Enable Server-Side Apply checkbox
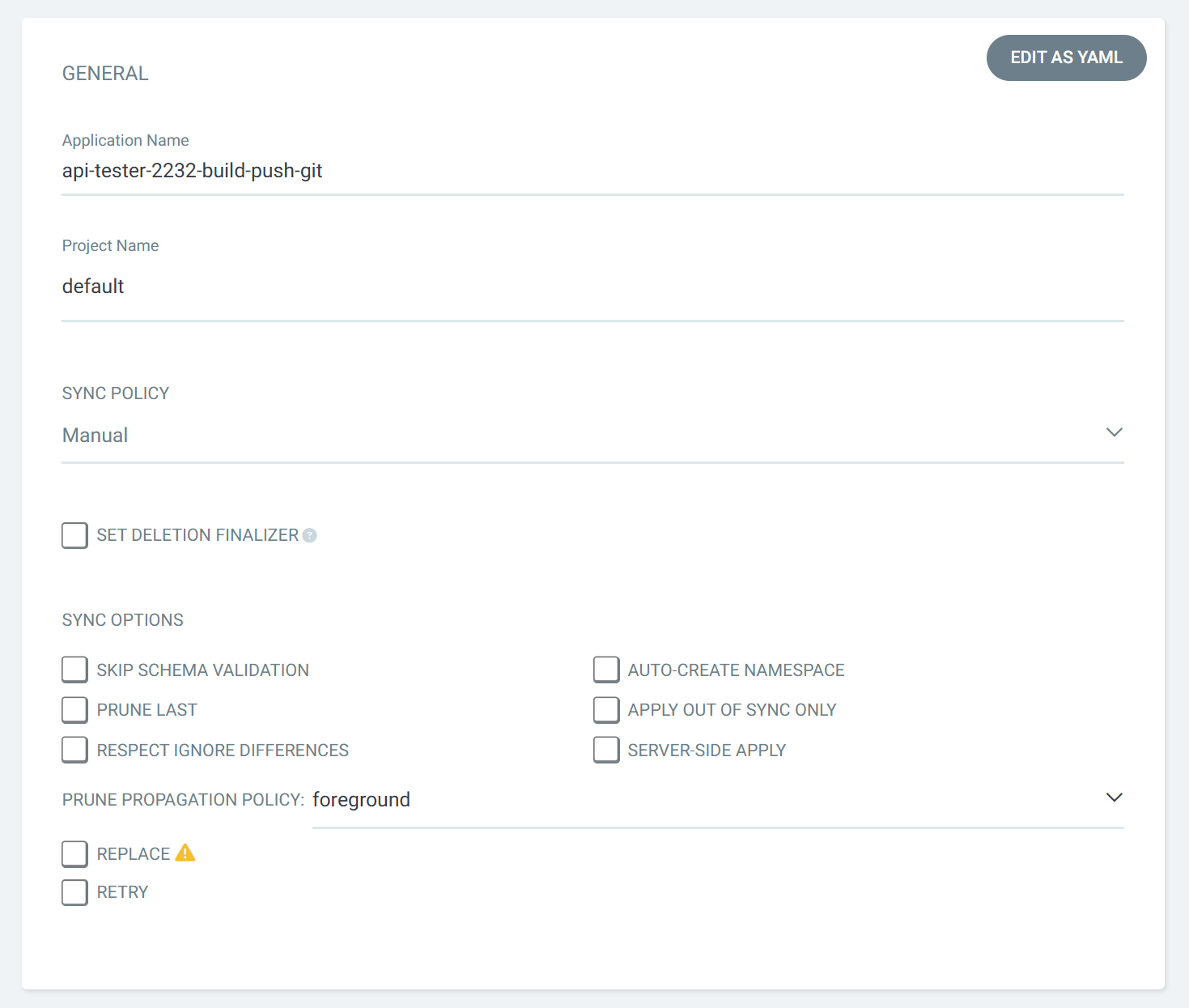 click(606, 750)
